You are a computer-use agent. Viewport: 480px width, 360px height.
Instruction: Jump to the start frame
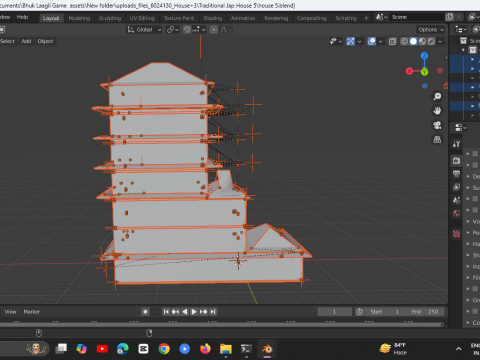166,312
